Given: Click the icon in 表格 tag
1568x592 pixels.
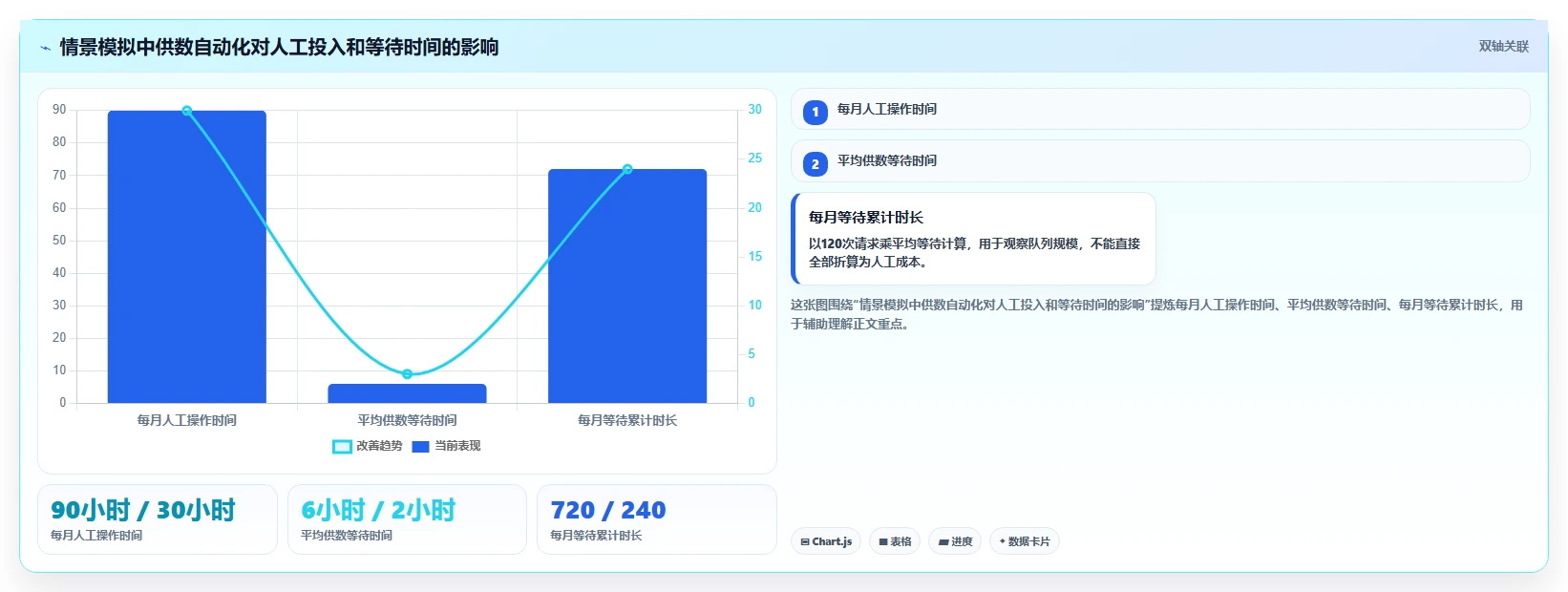Looking at the screenshot, I should point(883,541).
